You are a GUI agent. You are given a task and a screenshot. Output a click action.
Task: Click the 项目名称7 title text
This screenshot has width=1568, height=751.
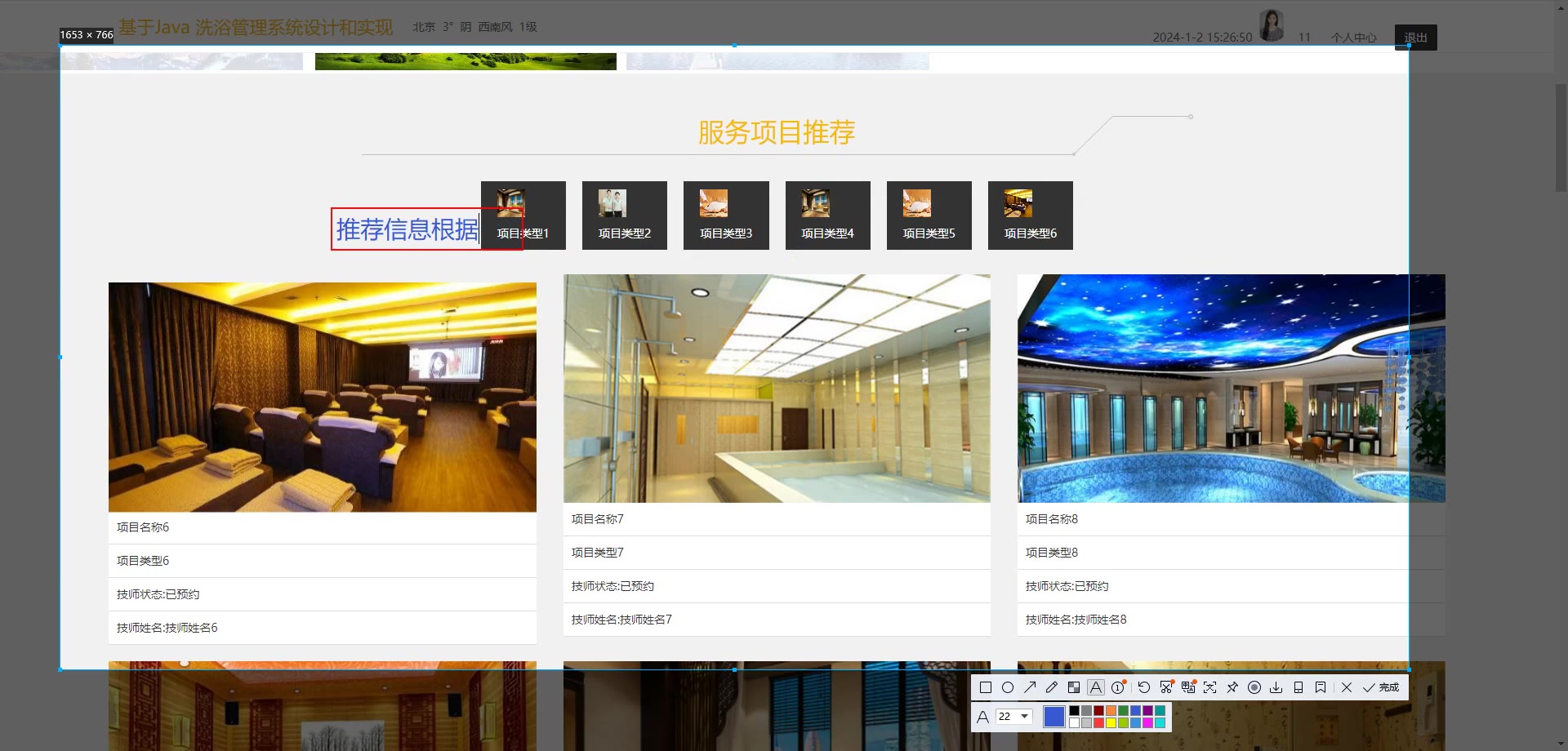(598, 519)
